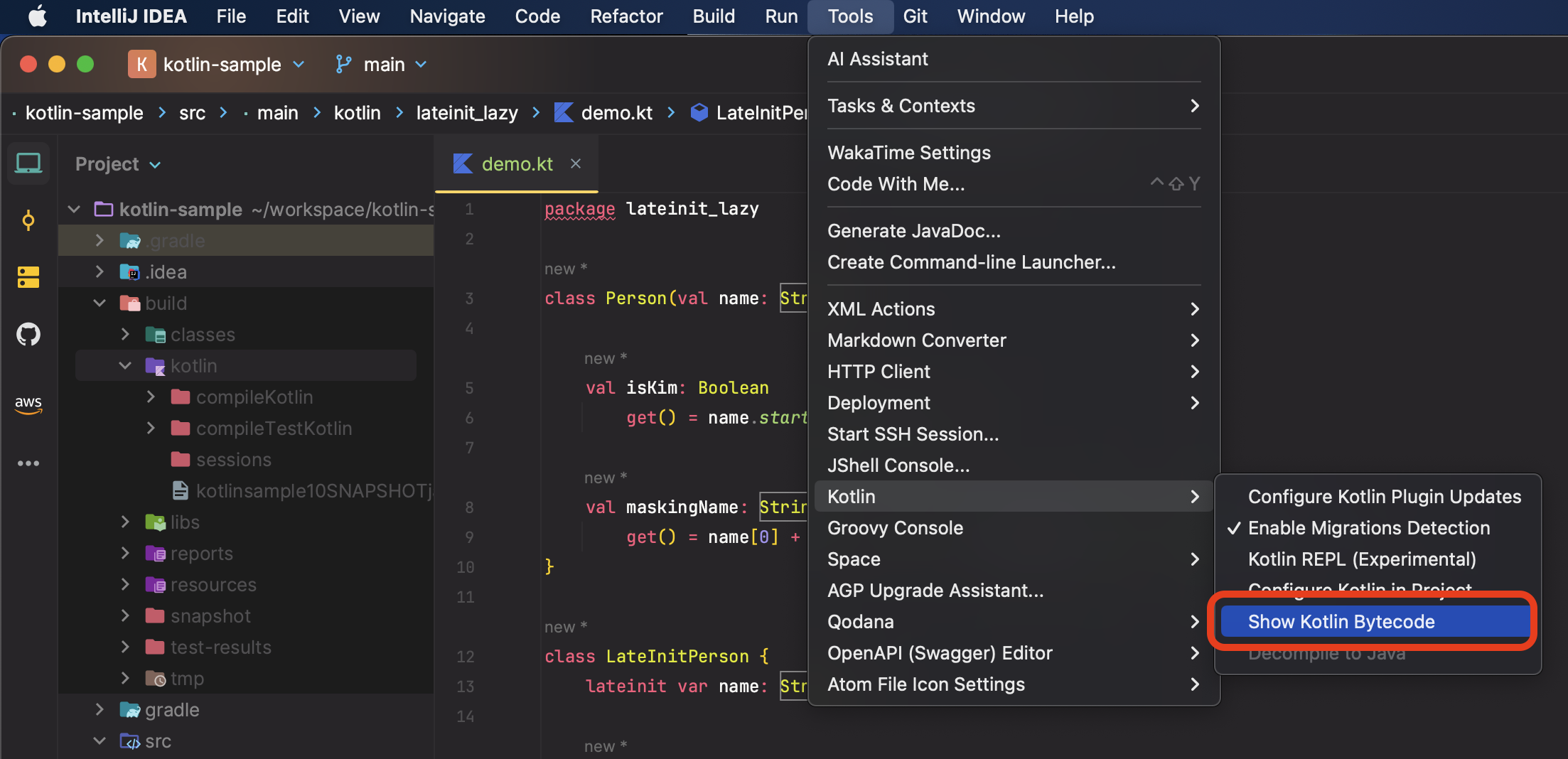Screen dimensions: 1568x759
Task: Select Code With Me...
Action: [x=1014, y=184]
